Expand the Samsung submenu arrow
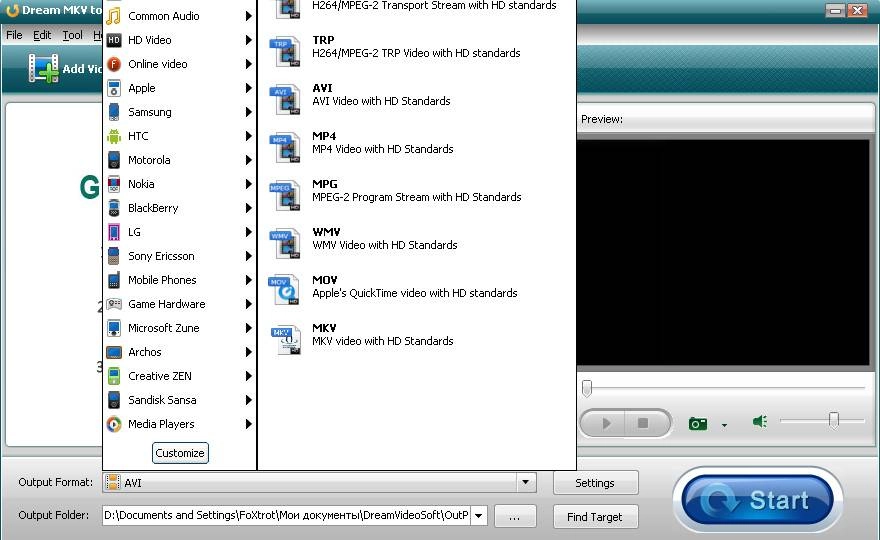880x540 pixels. click(248, 112)
